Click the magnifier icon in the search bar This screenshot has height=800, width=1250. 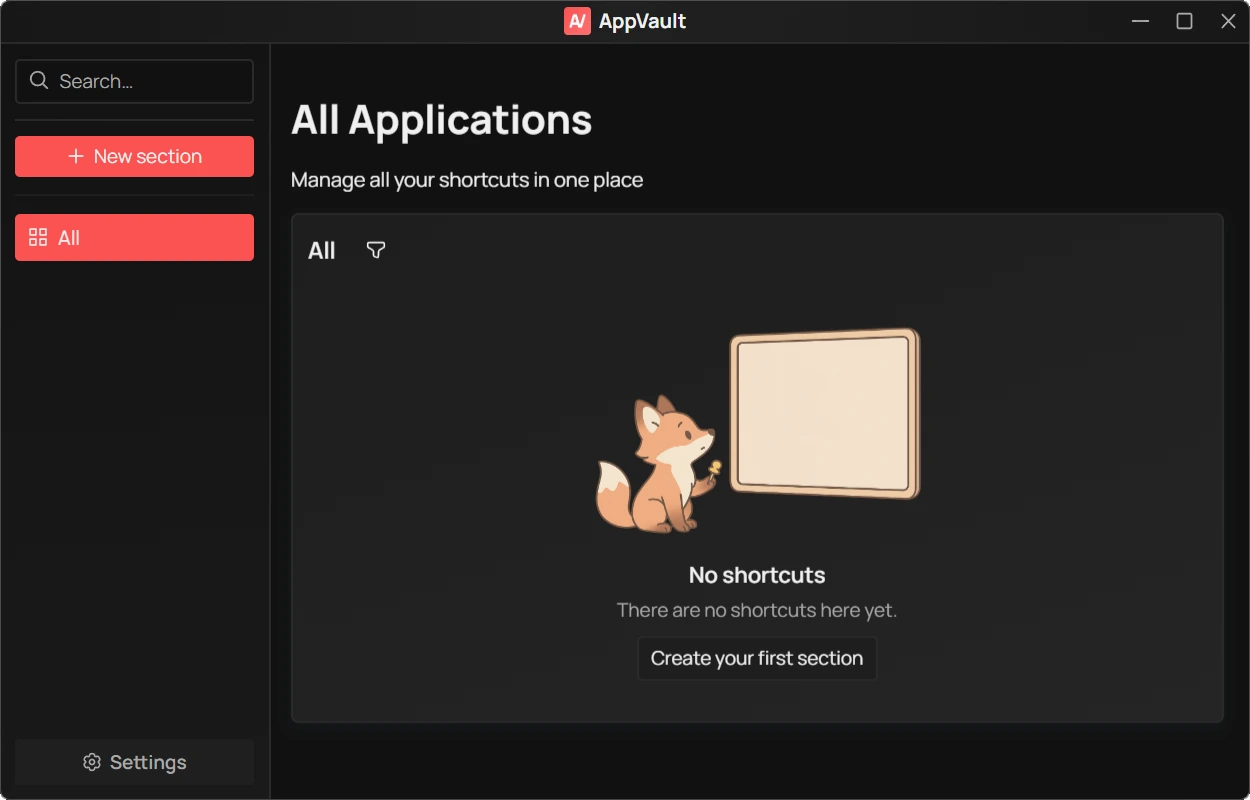pos(39,80)
